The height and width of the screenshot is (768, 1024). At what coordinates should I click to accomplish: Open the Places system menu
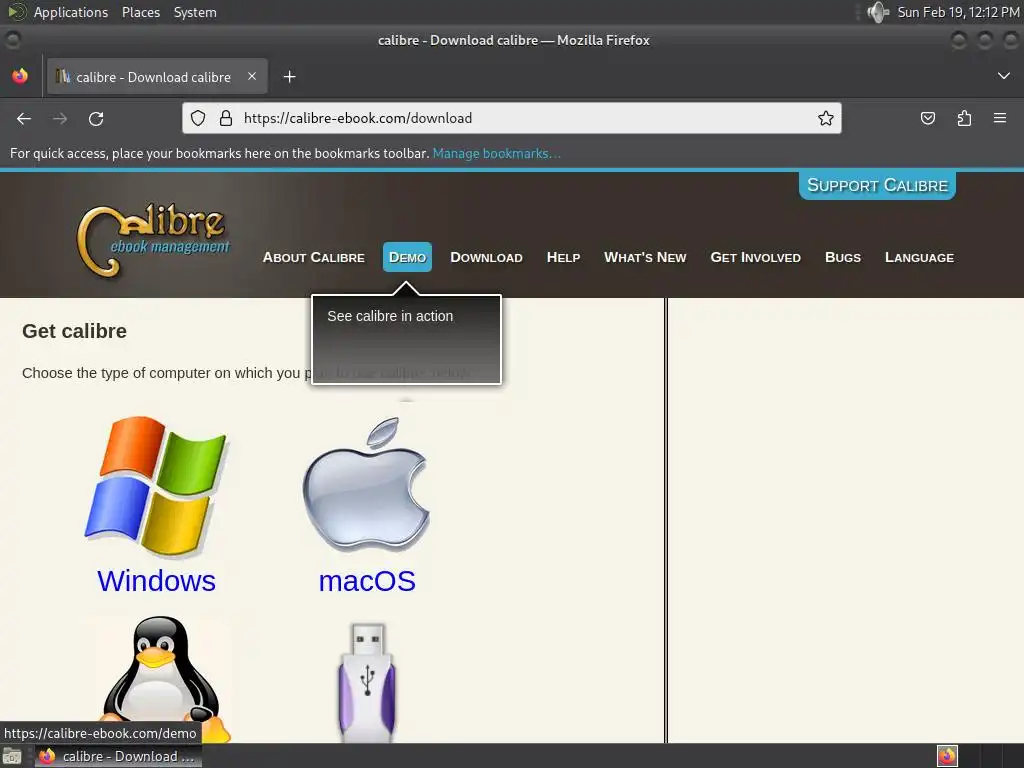140,12
